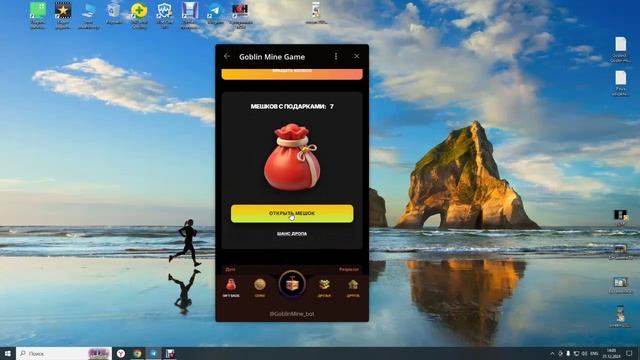Go back using the header arrow
Image resolution: width=640 pixels, height=360 pixels.
227,56
